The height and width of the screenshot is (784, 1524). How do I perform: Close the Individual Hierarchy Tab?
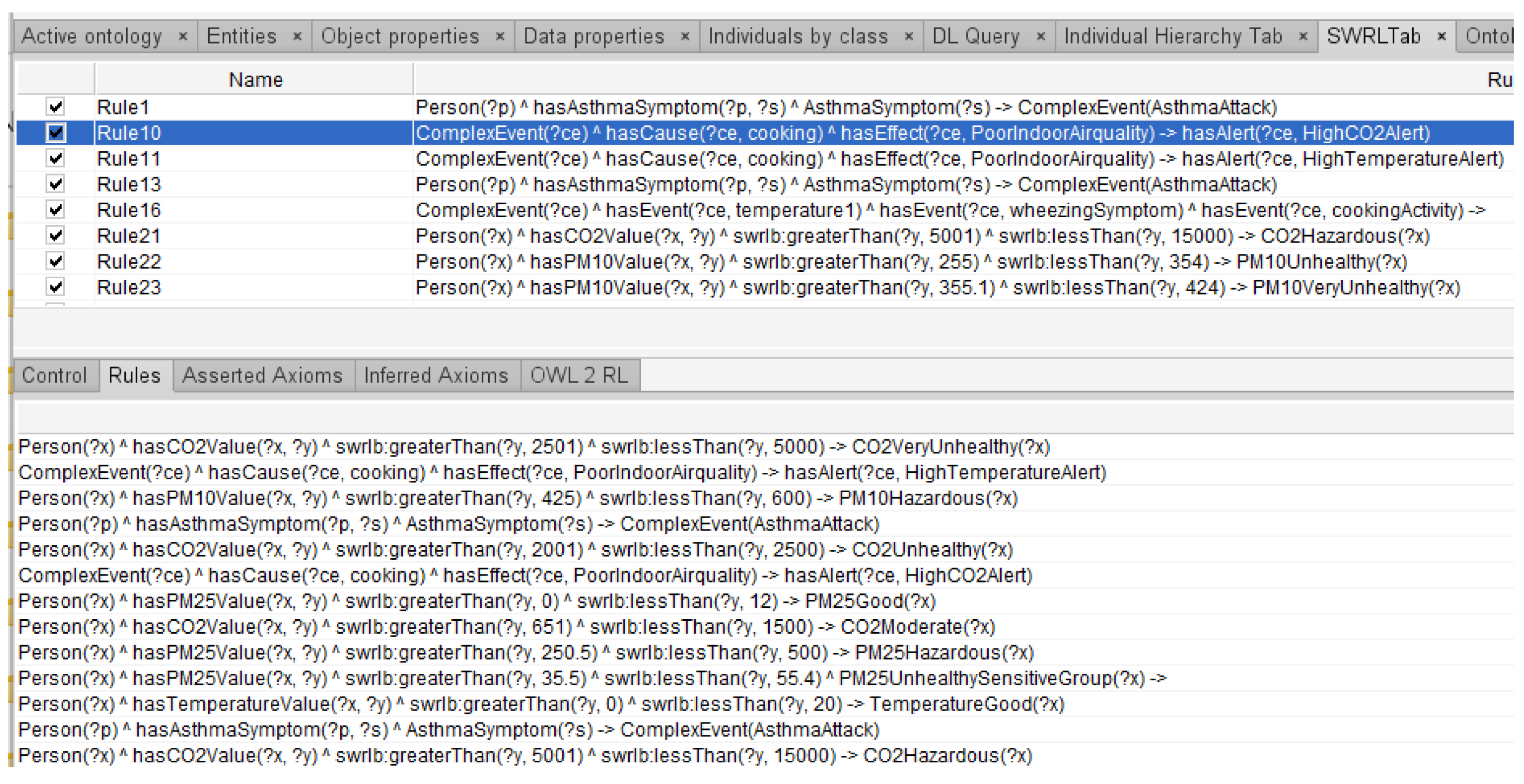click(x=1303, y=37)
